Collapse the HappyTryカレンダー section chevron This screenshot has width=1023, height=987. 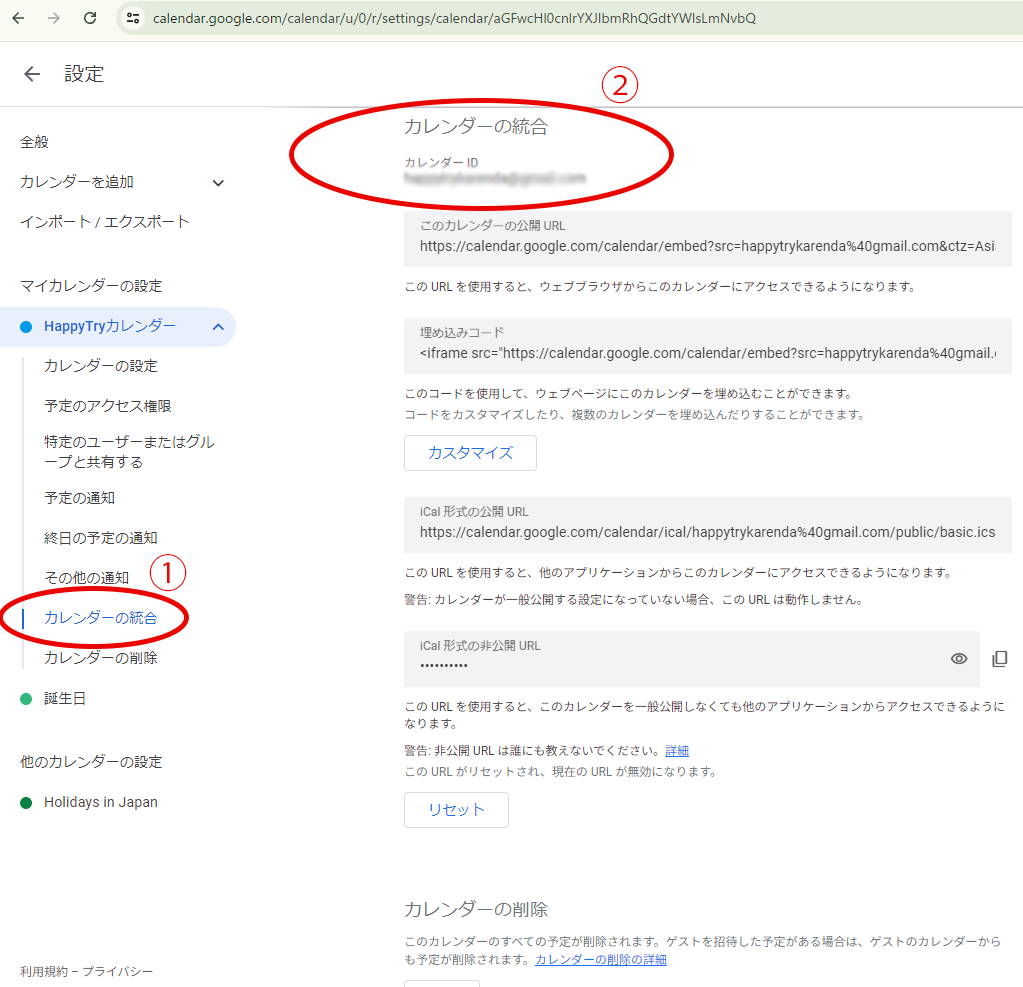pos(217,327)
